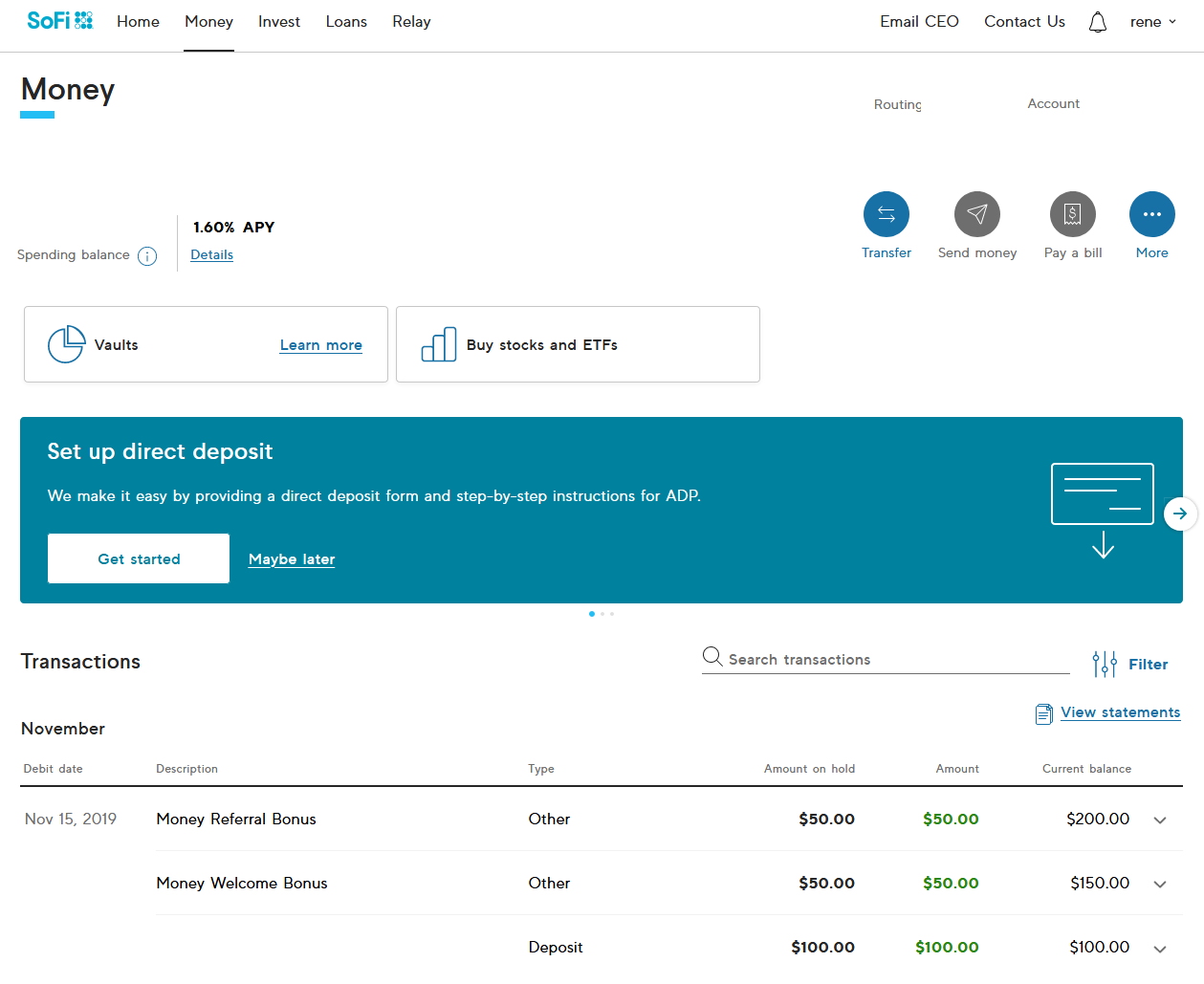The image size is (1204, 984).
Task: Expand the Money Welcome Bonus transaction row
Action: pos(1159,885)
